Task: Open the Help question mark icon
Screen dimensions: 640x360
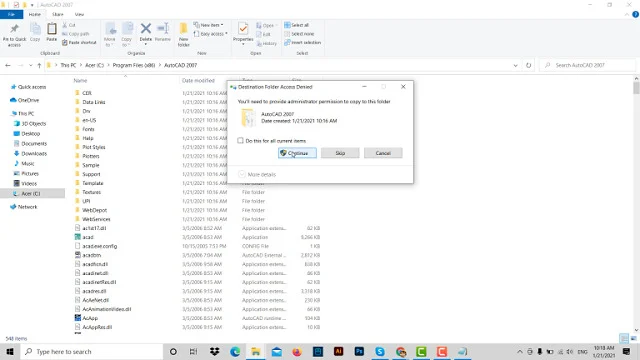Action: coord(635,14)
